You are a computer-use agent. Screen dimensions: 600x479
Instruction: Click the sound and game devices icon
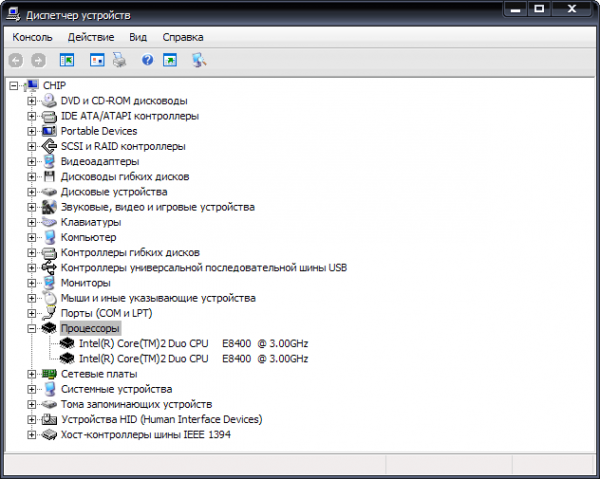click(x=49, y=207)
